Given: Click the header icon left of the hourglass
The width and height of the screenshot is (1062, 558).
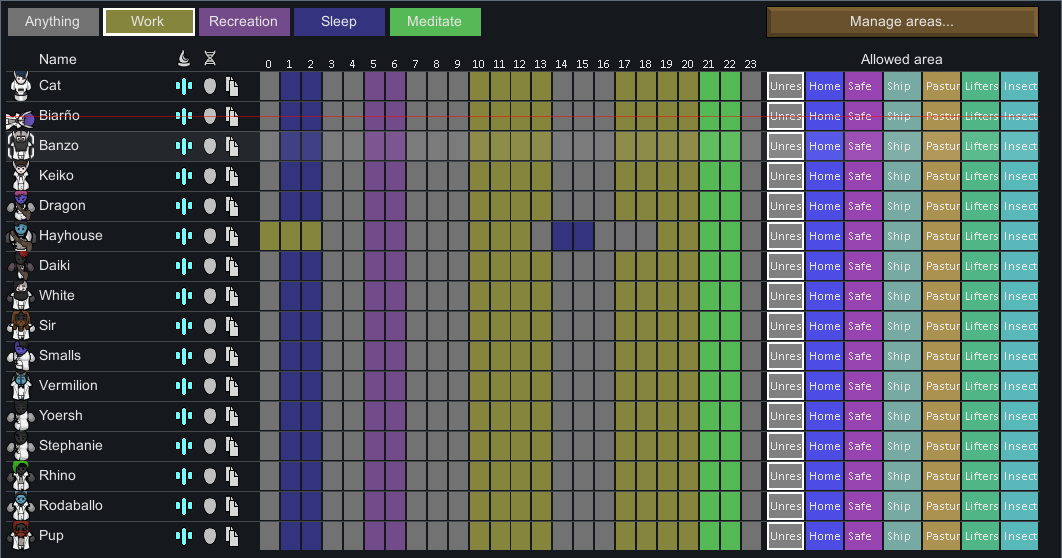Looking at the screenshot, I should (184, 60).
